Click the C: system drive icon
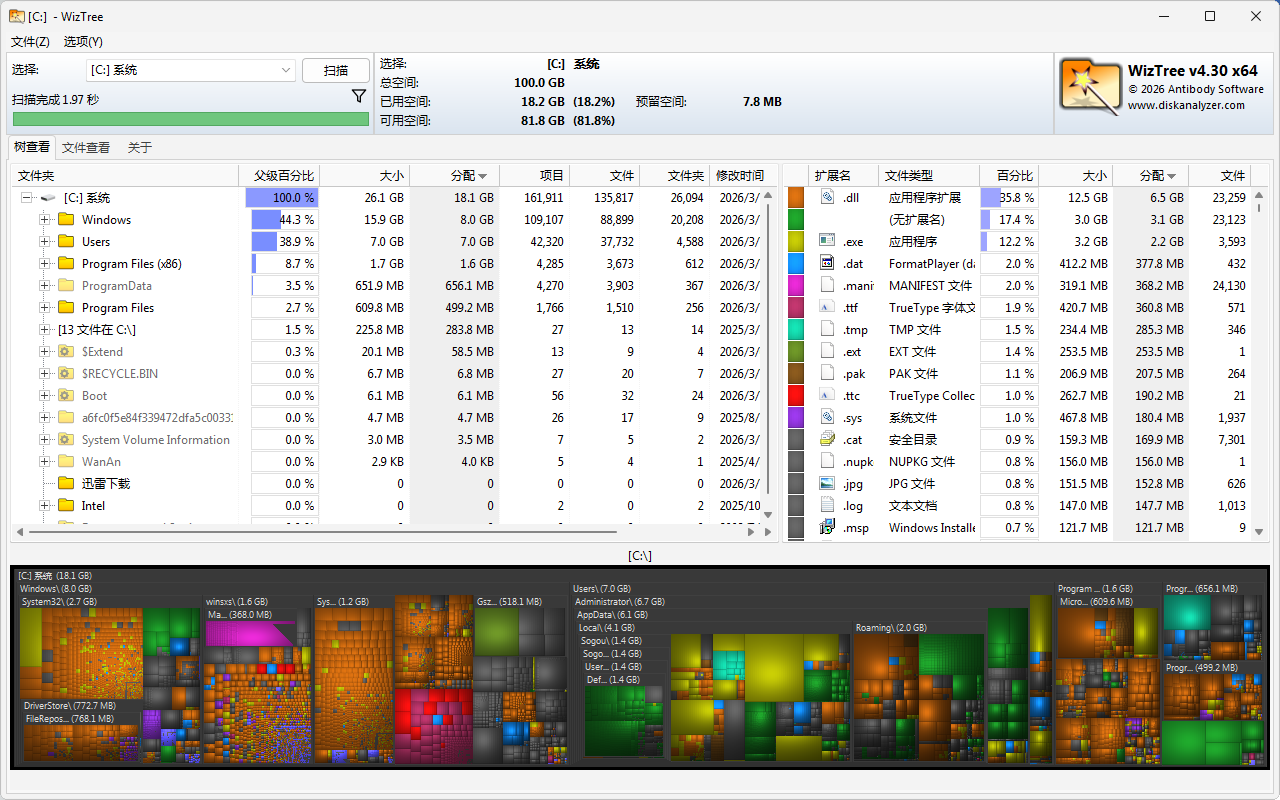 click(48, 198)
